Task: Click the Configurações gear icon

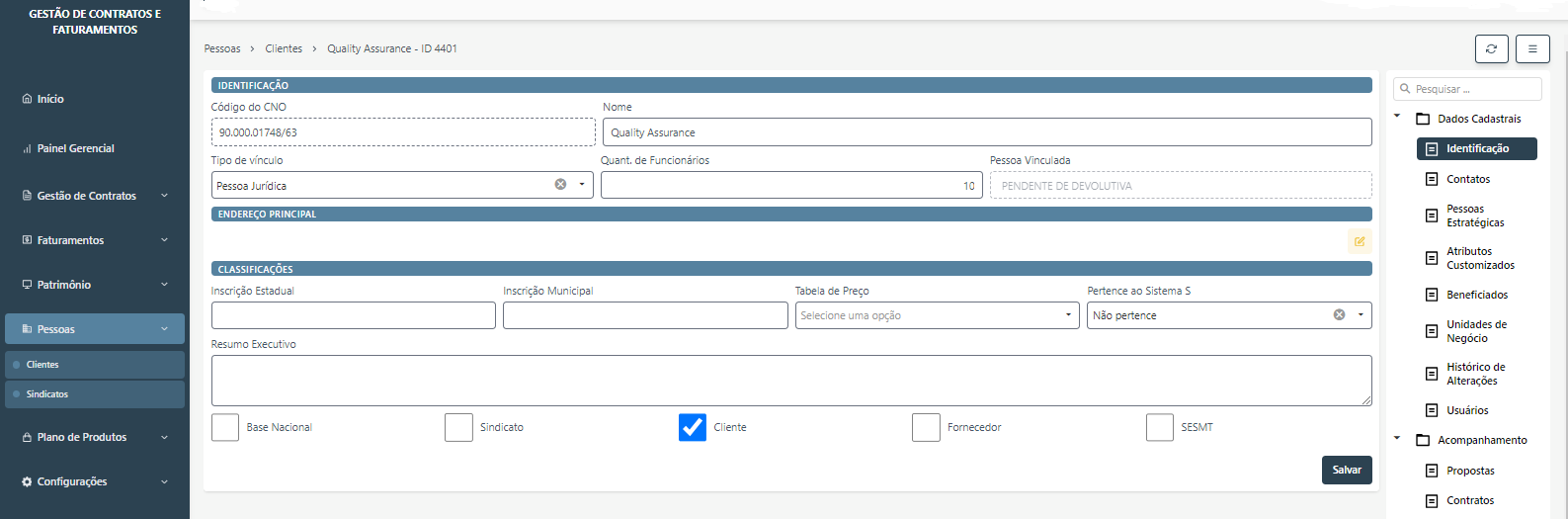Action: tap(27, 482)
